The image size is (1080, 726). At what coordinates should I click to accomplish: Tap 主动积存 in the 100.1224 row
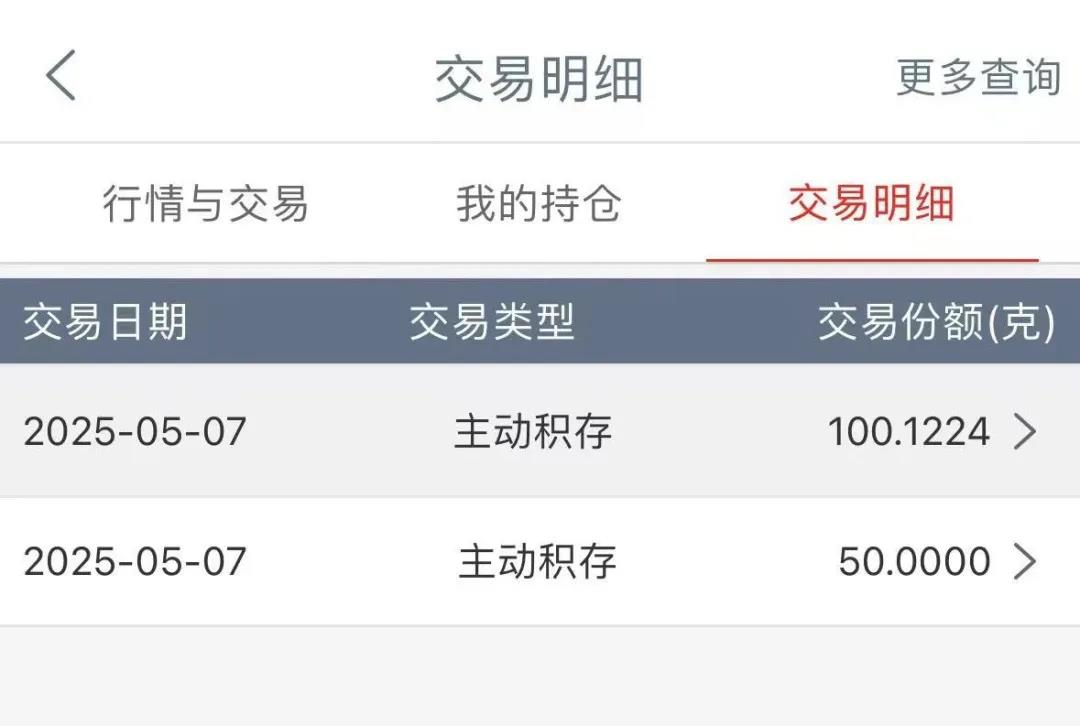533,432
